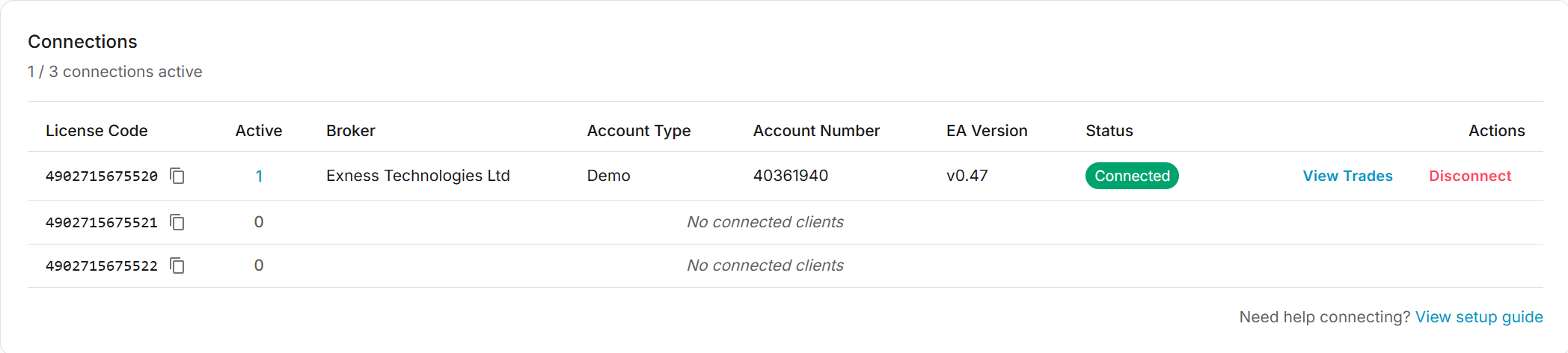Click the EA Version column header
Viewport: 1568px width, 353px height.
[987, 131]
